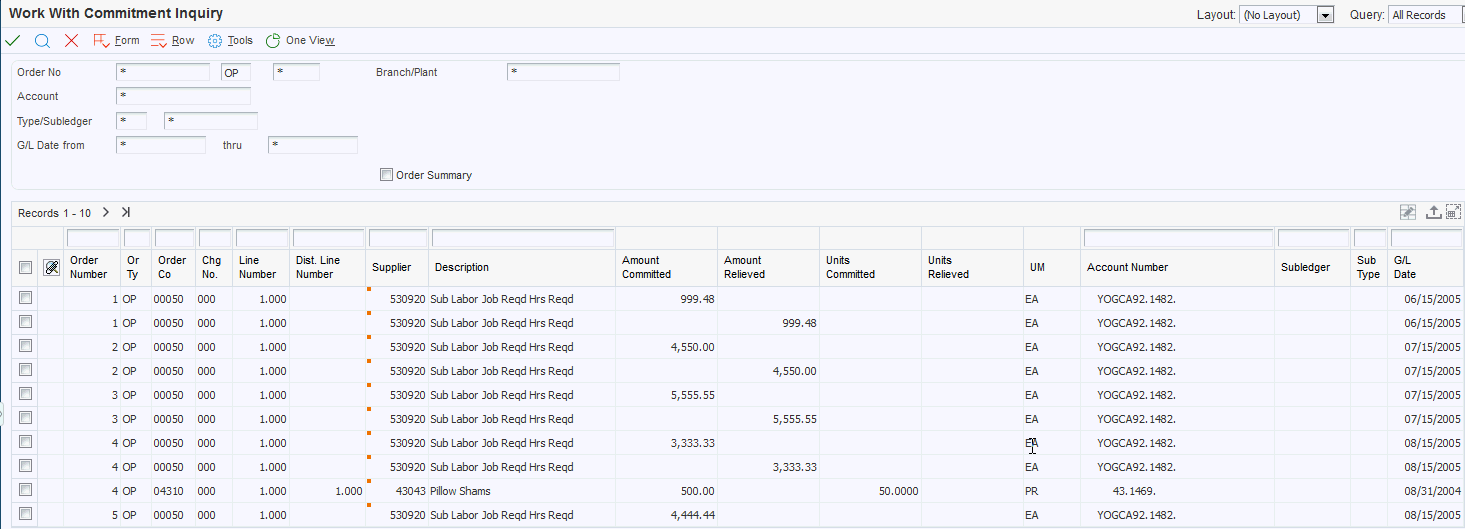Open the Row menu
The image size is (1465, 529).
point(173,41)
